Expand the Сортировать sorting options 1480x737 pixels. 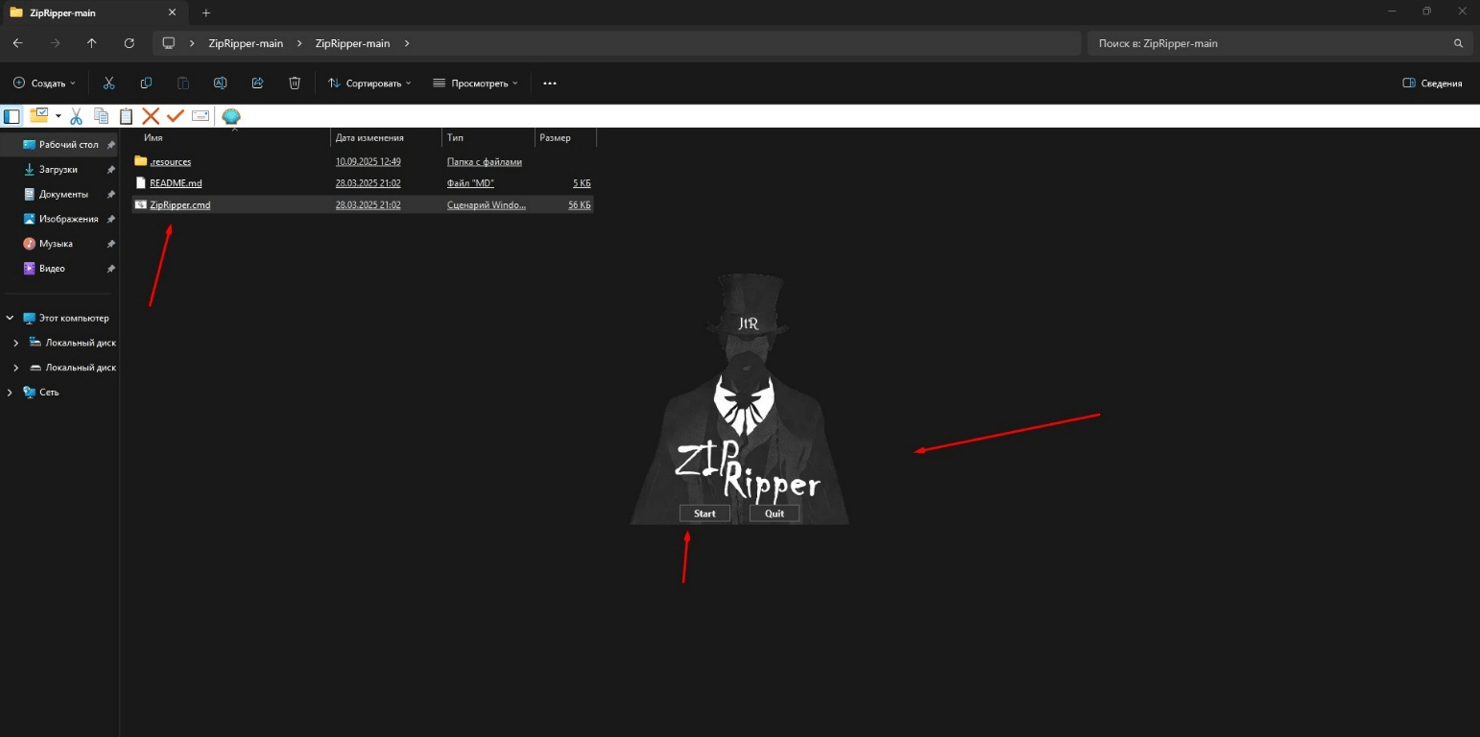[368, 83]
